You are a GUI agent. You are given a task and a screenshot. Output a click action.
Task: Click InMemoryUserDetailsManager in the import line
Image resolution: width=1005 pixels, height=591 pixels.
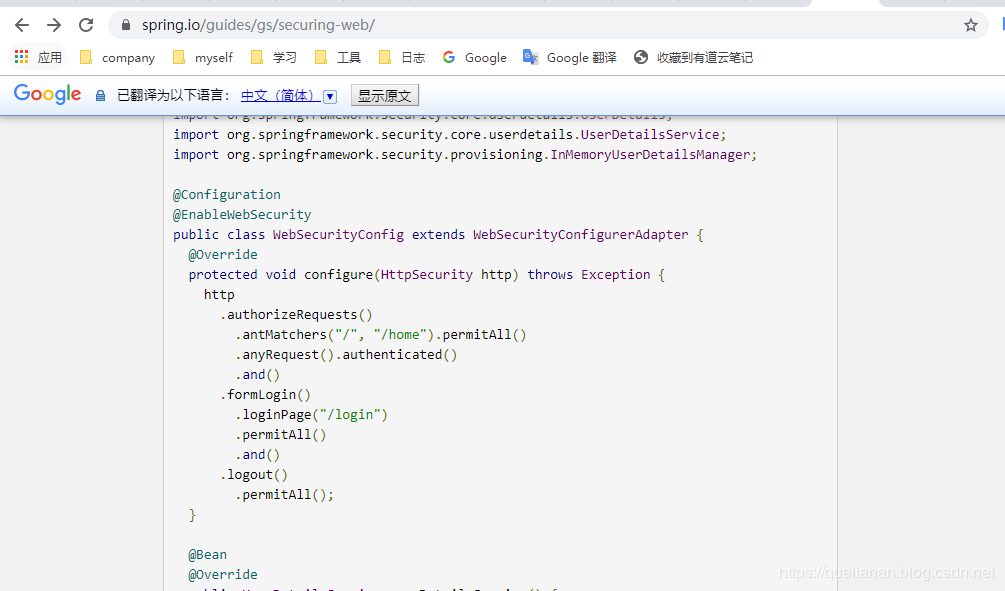650,154
